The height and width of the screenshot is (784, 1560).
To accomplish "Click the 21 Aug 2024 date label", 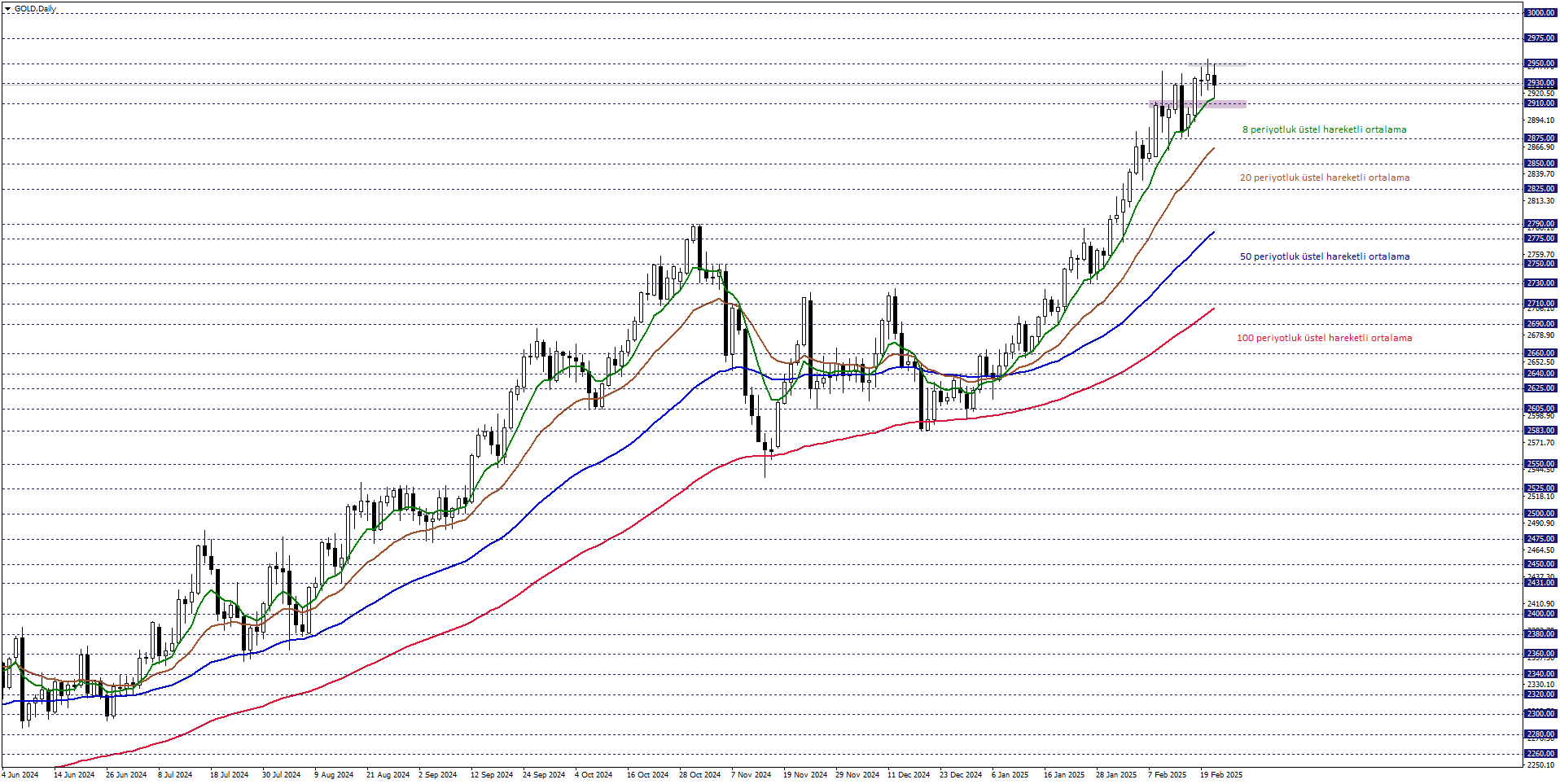I will [x=388, y=775].
